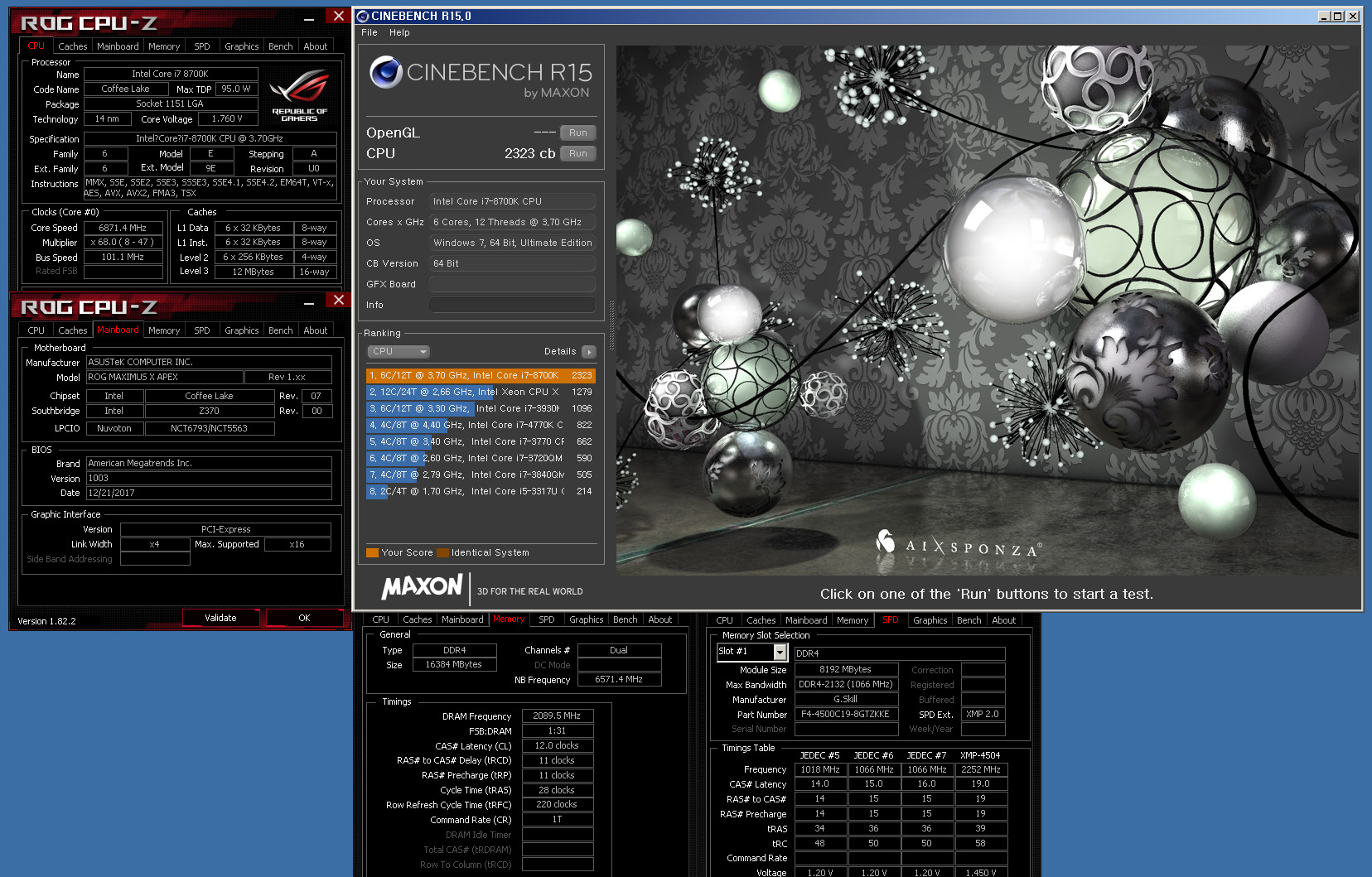Select CPU tab in the SPD-tab CPU-Z window

725,620
